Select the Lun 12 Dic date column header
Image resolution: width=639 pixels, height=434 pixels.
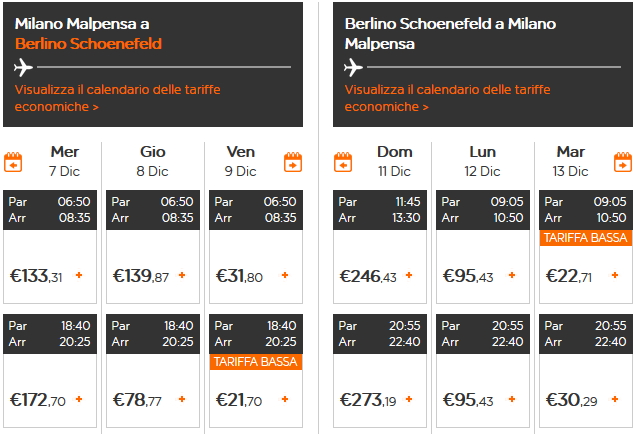482,161
